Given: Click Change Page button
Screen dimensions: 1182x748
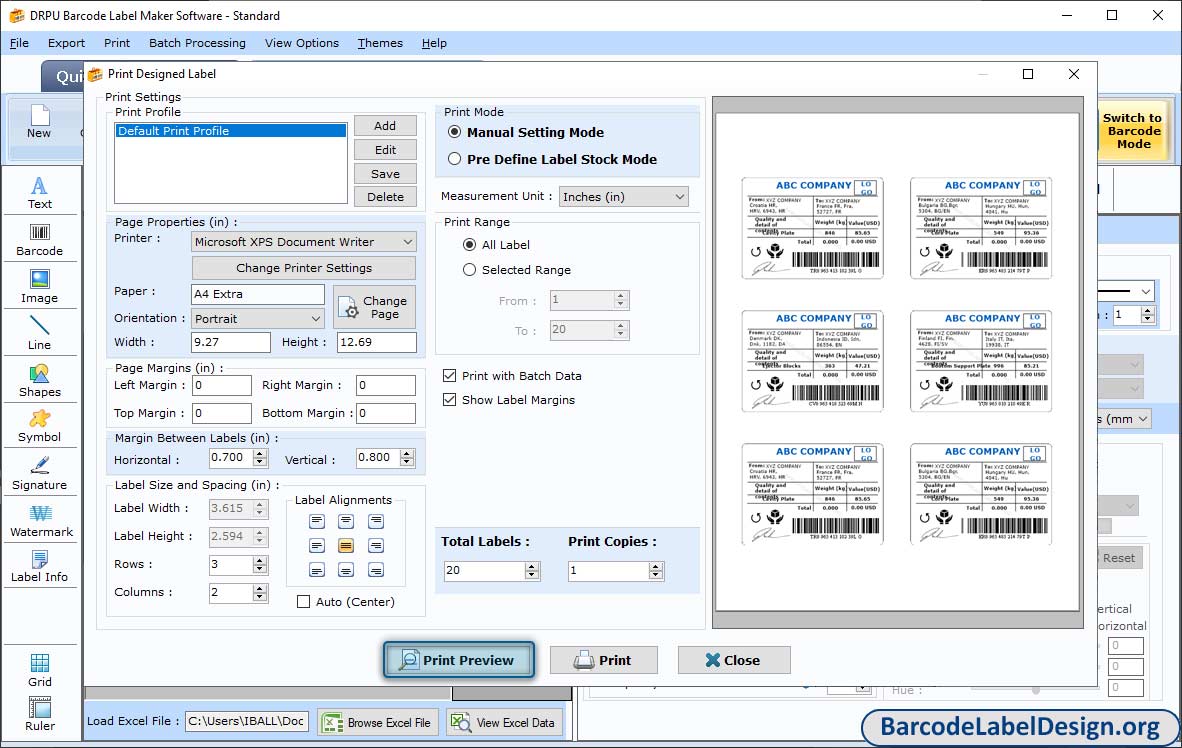Looking at the screenshot, I should [x=374, y=307].
